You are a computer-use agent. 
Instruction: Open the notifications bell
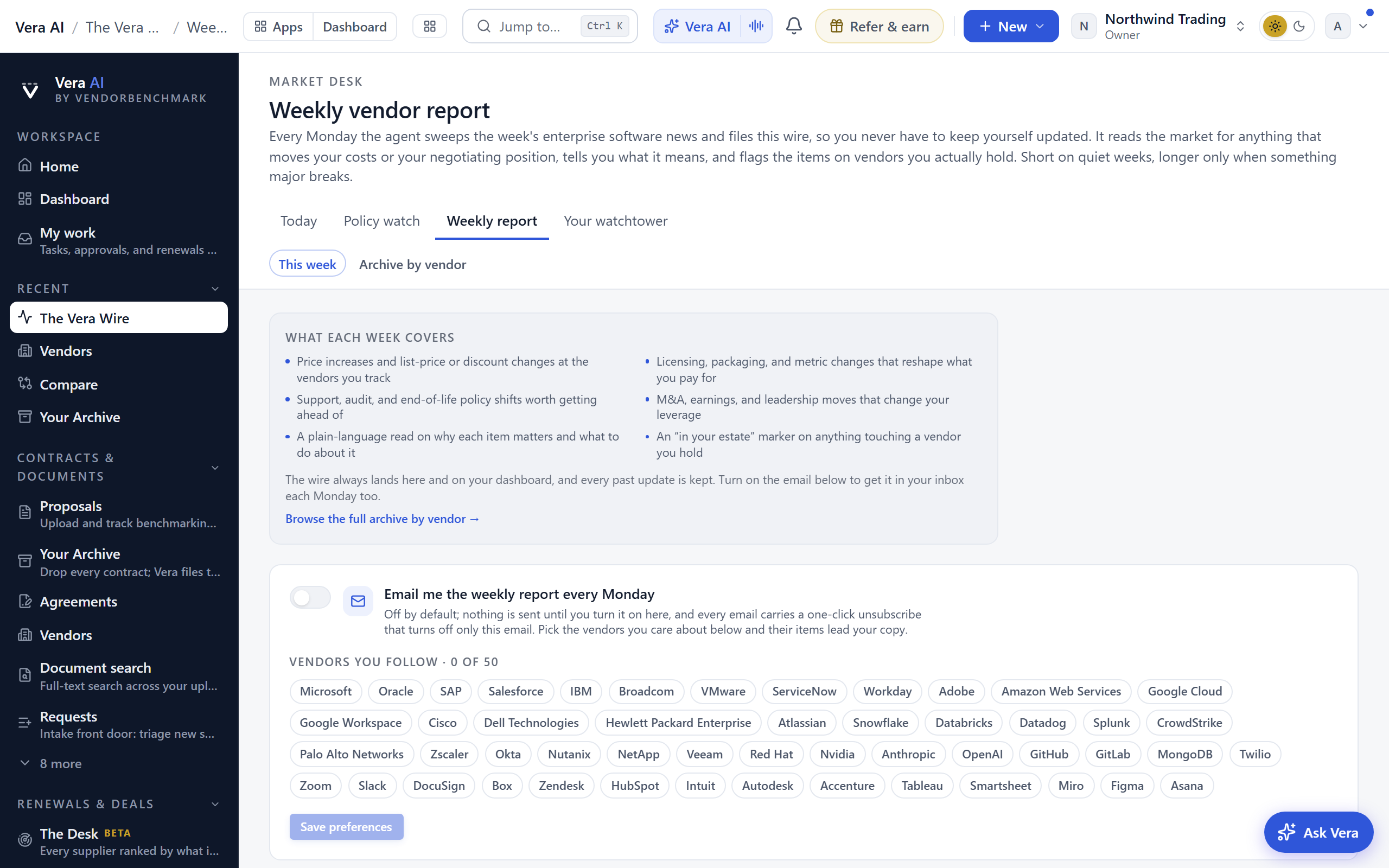[794, 27]
